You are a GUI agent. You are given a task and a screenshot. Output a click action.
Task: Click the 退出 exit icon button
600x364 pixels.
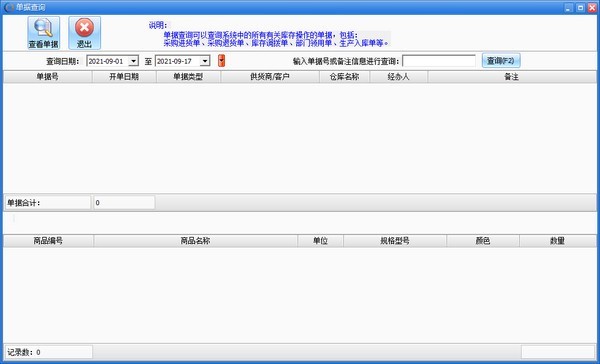pyautogui.click(x=85, y=33)
